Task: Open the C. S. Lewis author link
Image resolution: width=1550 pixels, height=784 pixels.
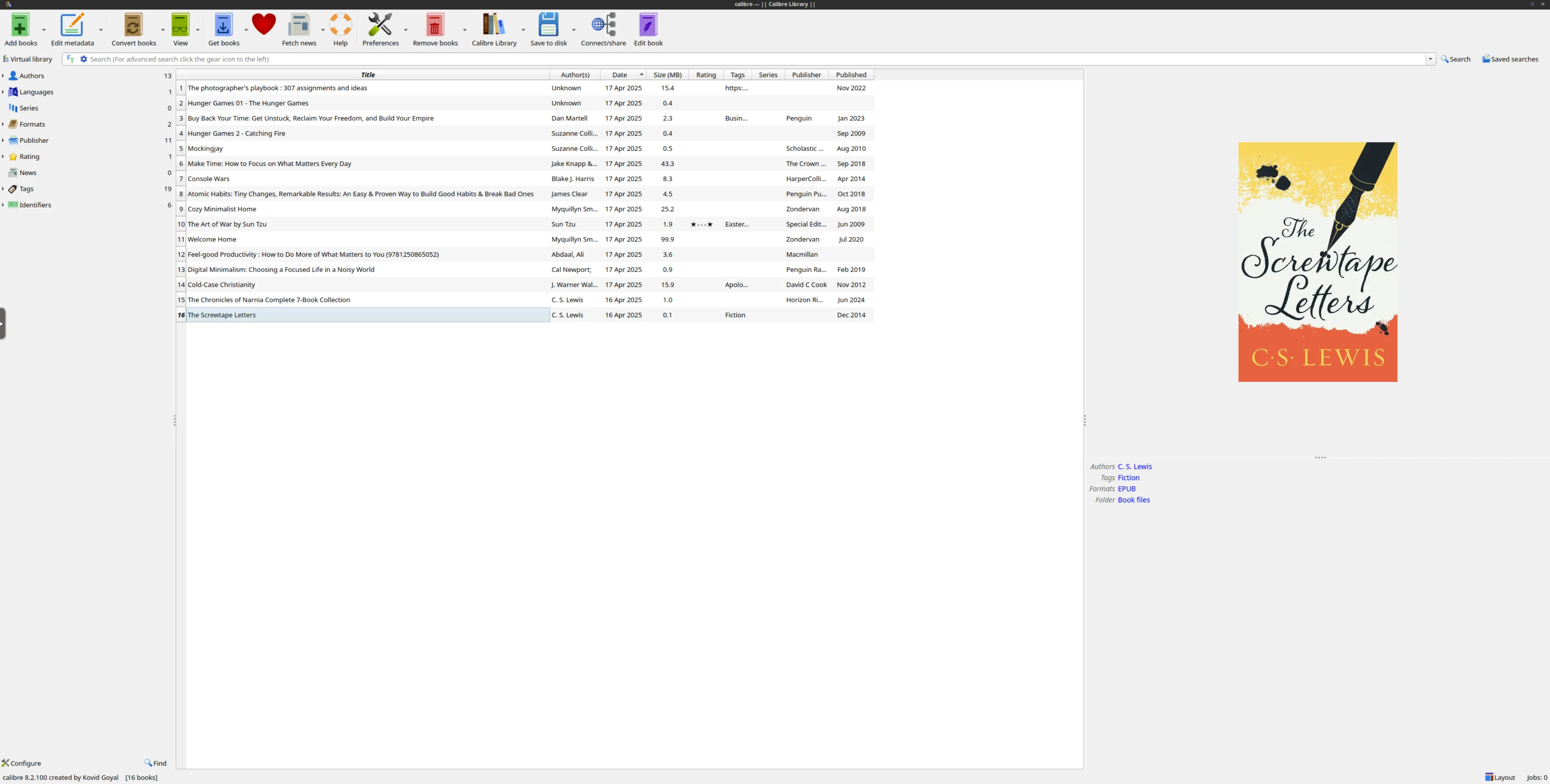Action: tap(1134, 466)
